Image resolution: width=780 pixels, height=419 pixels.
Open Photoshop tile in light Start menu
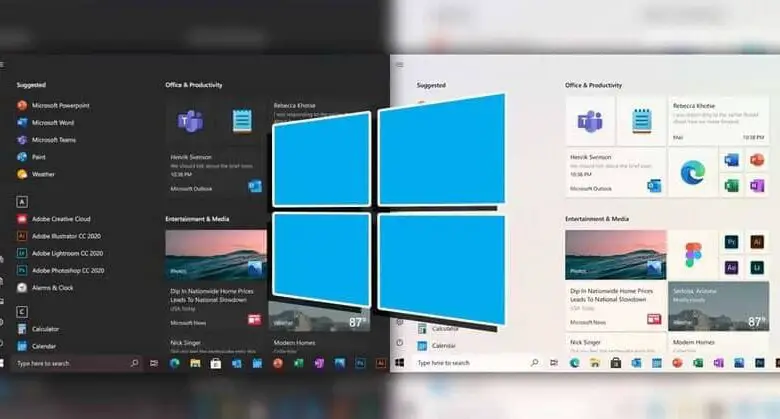731,242
